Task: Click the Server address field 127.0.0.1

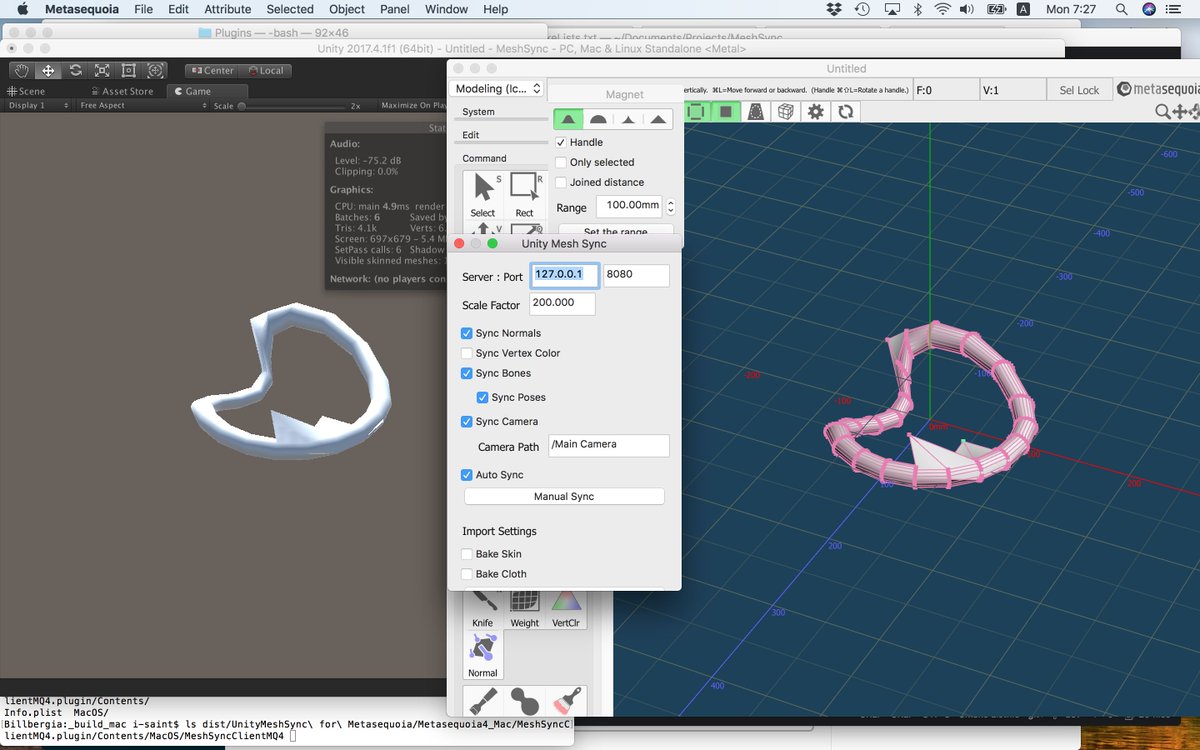Action: click(565, 275)
